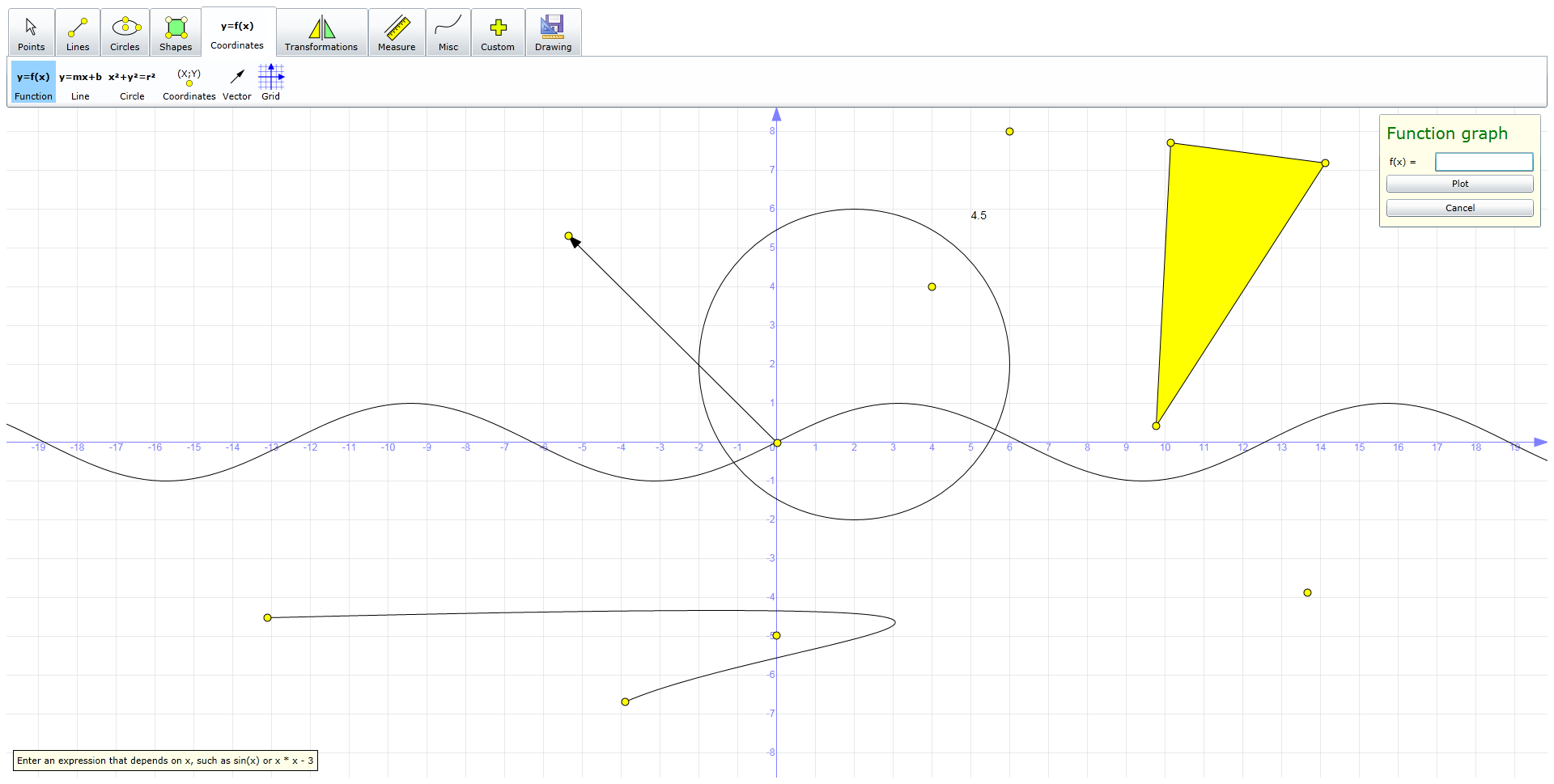Click the triangle's bottom vertex point
The image size is (1554, 784).
coord(1156,426)
